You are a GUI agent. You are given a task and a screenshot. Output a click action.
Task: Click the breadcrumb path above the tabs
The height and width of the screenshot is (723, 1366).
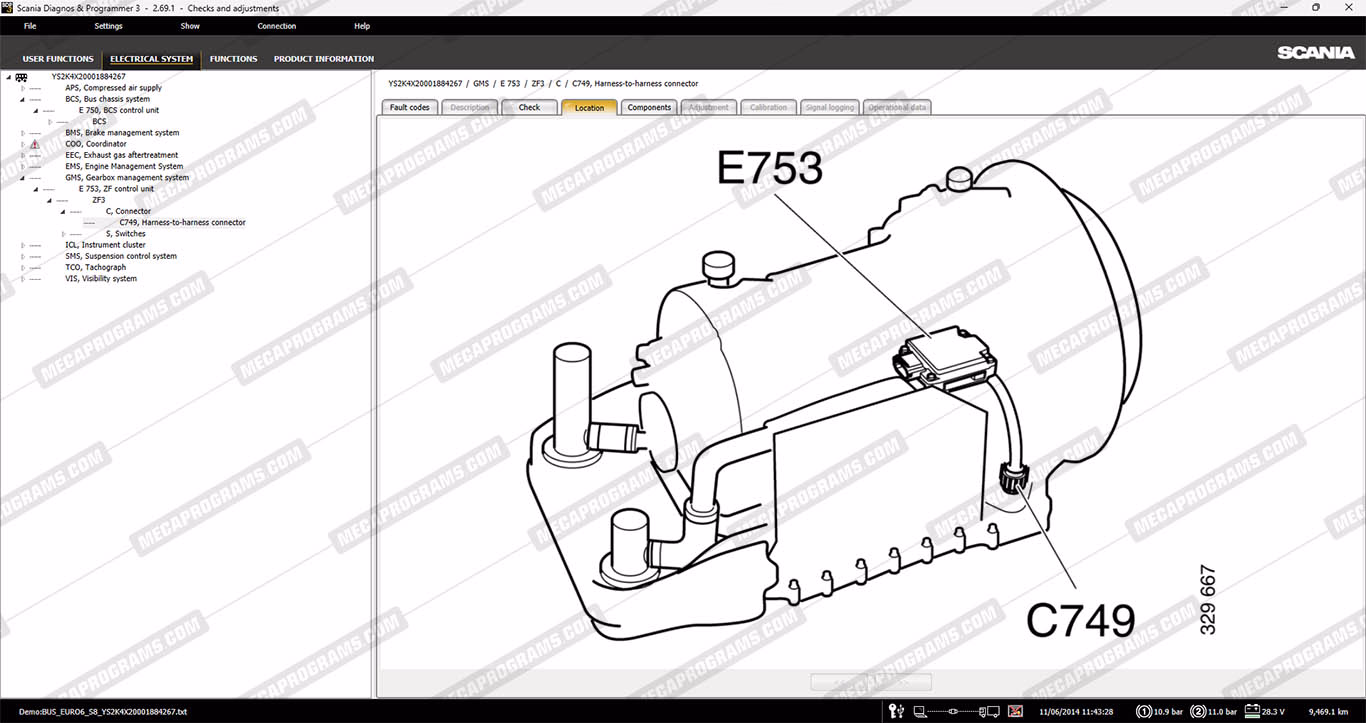click(x=543, y=84)
